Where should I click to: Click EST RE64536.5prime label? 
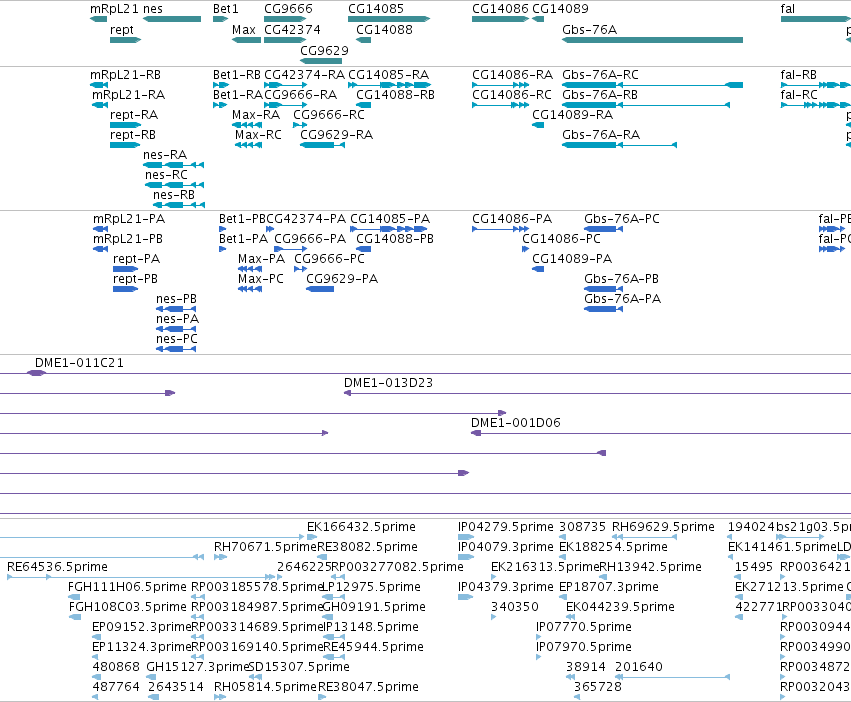tap(58, 567)
